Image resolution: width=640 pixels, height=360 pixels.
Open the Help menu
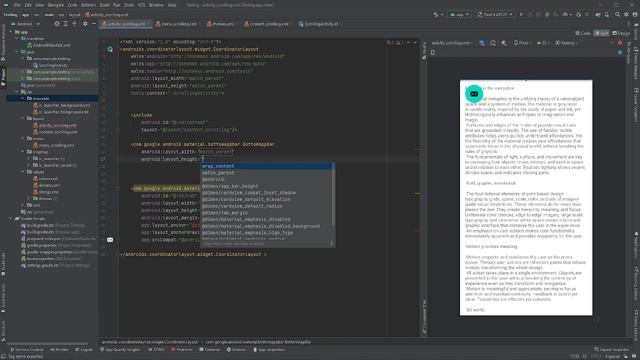(172, 5)
